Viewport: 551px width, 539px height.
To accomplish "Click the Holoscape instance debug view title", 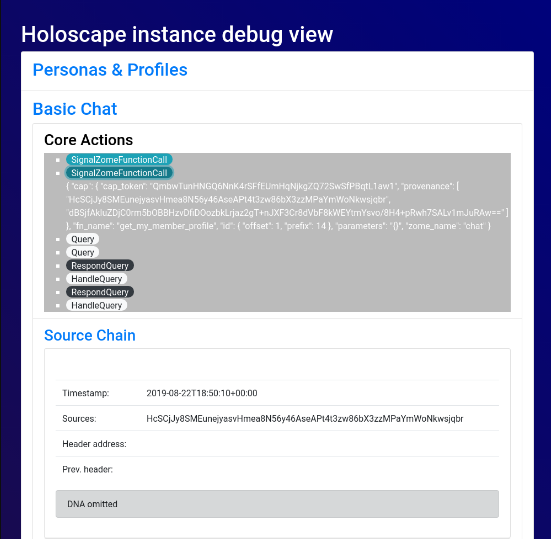I will click(x=177, y=34).
